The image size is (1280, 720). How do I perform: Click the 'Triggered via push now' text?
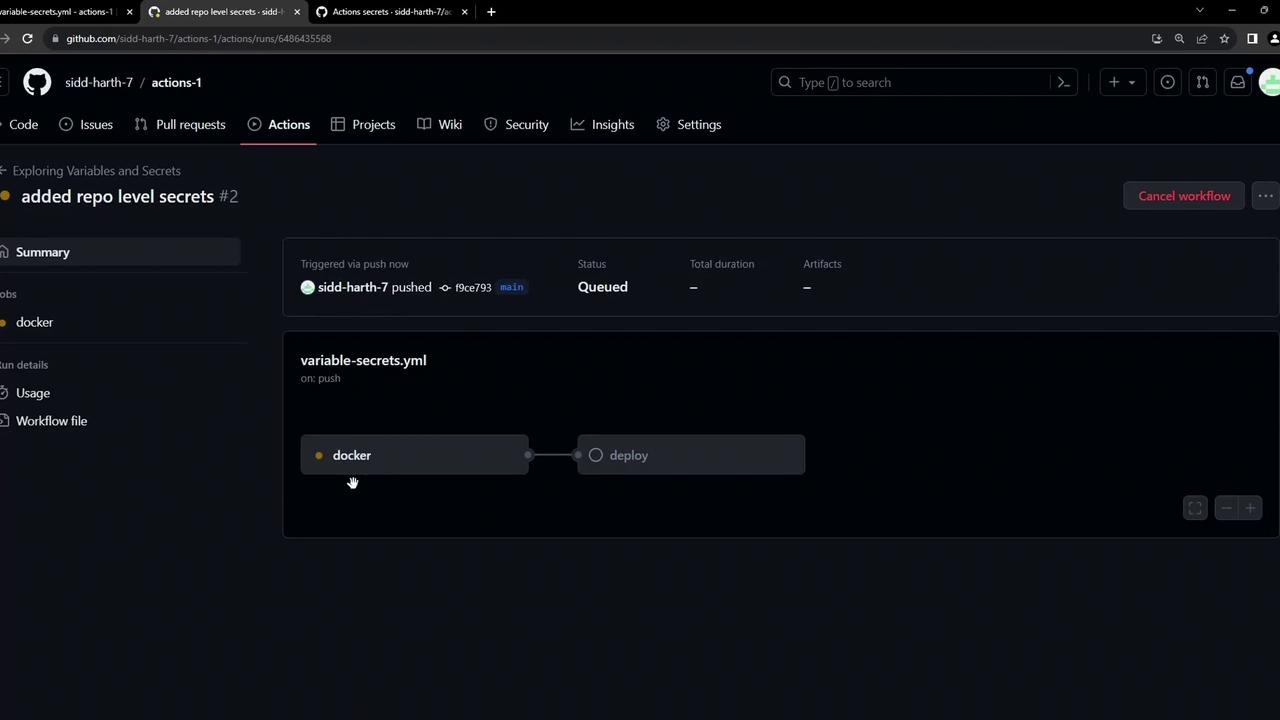pyautogui.click(x=355, y=264)
